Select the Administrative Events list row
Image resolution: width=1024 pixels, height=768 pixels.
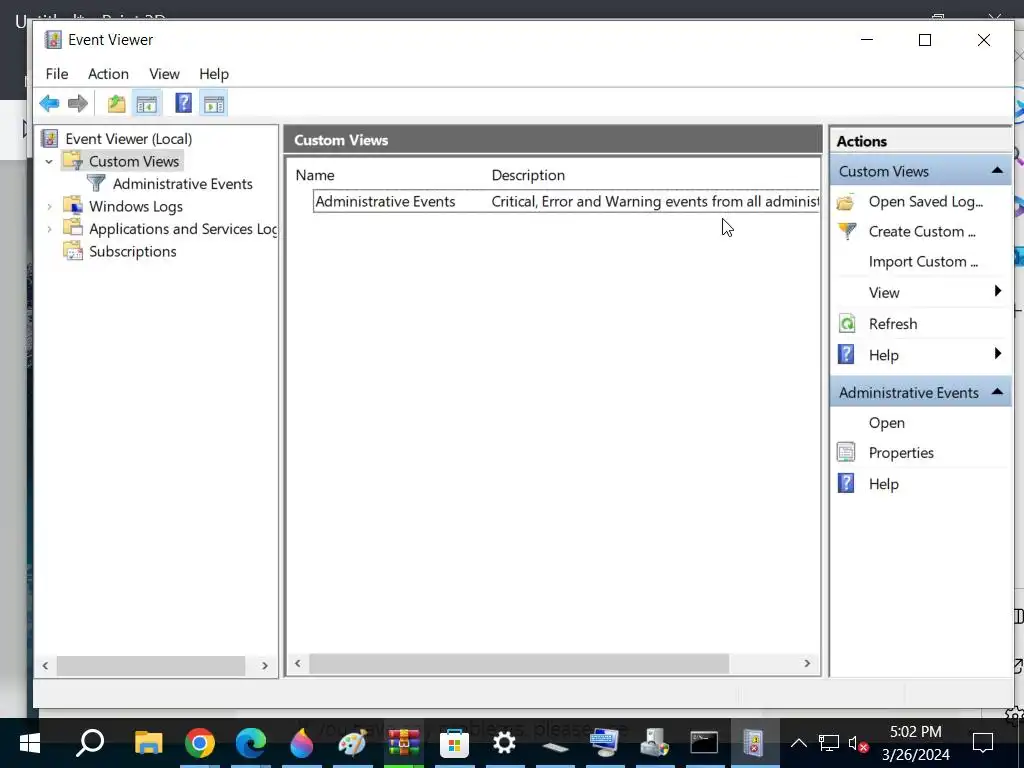coord(566,201)
